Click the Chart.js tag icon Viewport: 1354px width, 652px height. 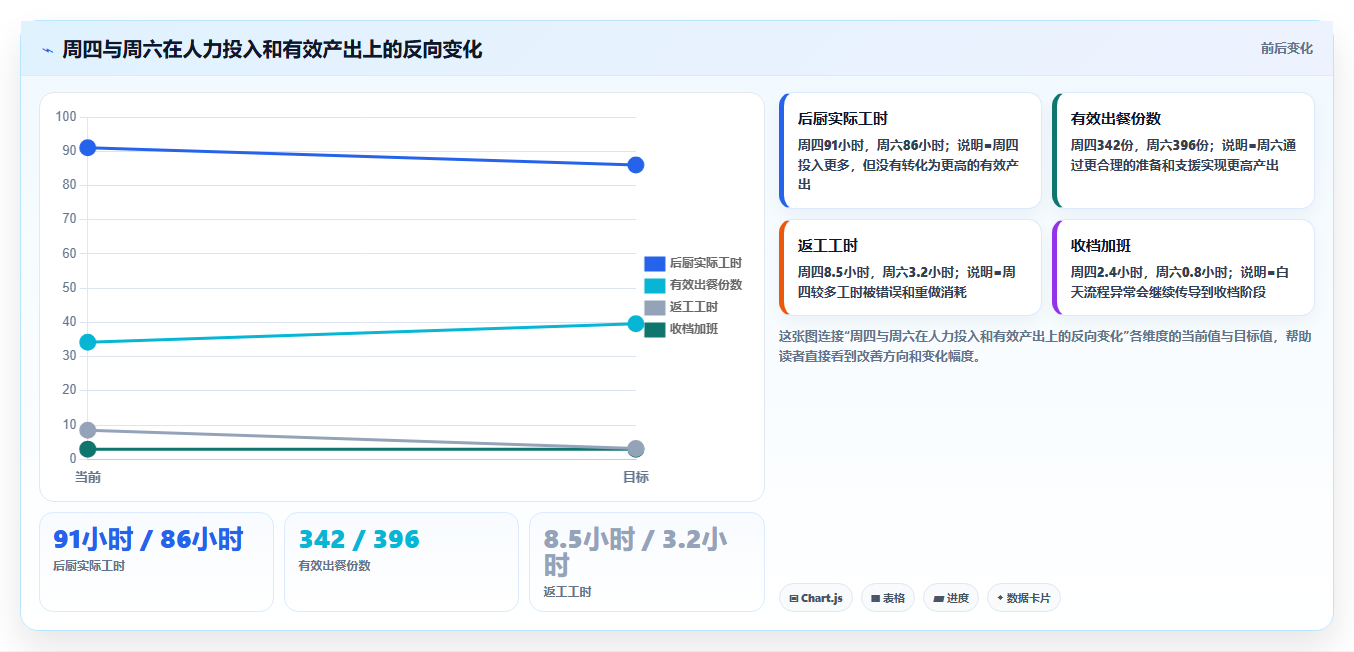point(794,598)
